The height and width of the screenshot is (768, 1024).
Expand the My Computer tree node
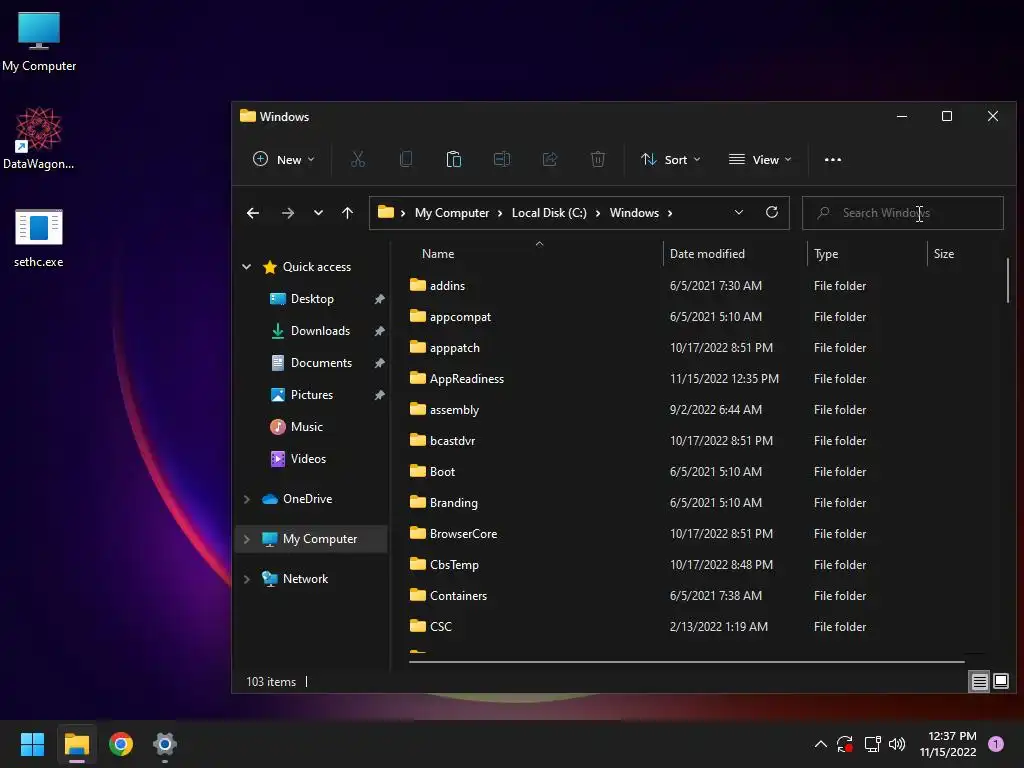[x=247, y=539]
